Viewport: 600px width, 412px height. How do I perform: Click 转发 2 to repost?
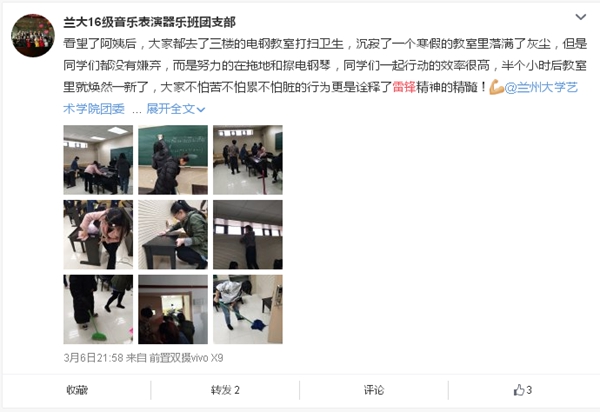point(225,390)
